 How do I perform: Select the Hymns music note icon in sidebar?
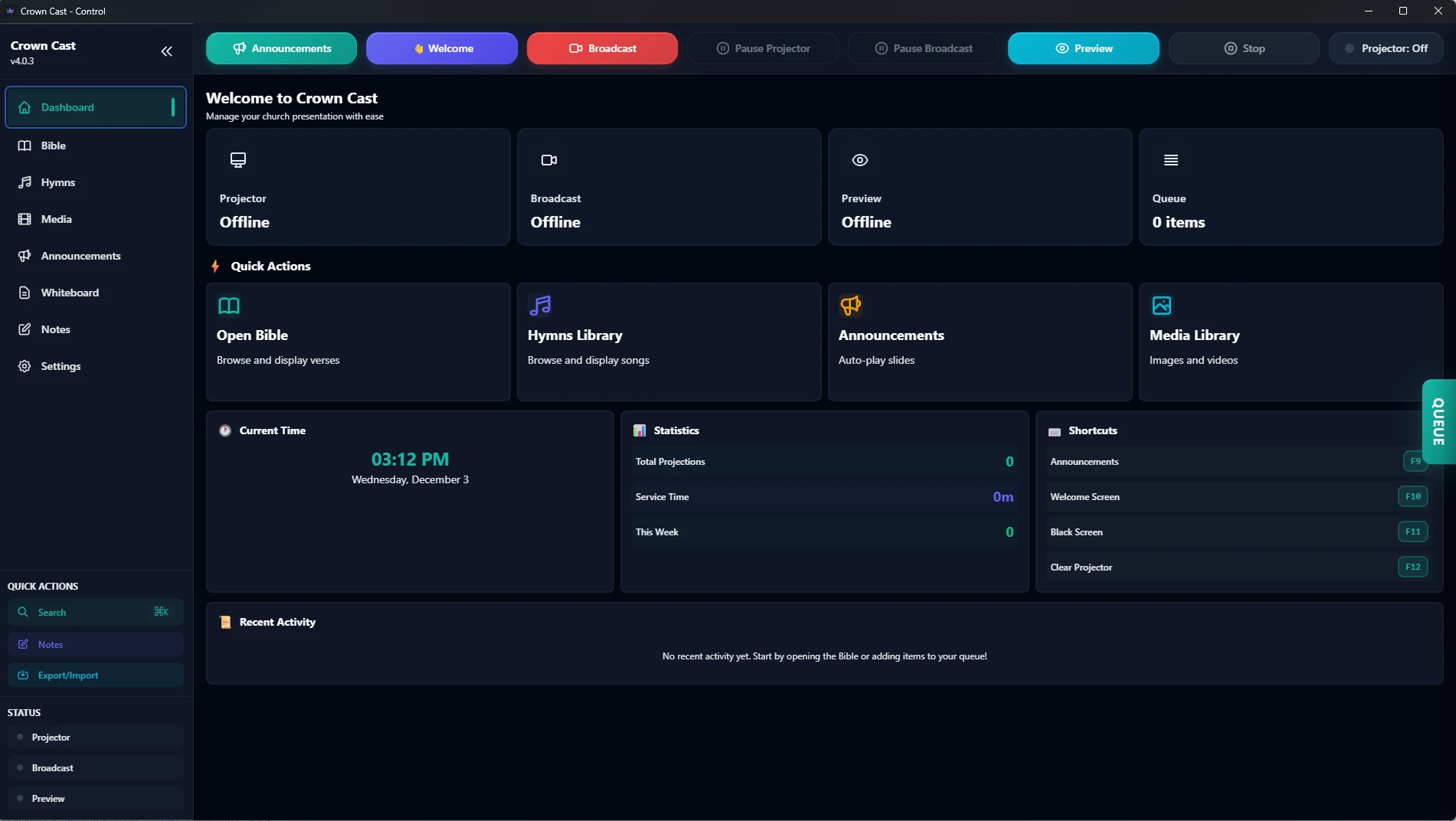25,182
